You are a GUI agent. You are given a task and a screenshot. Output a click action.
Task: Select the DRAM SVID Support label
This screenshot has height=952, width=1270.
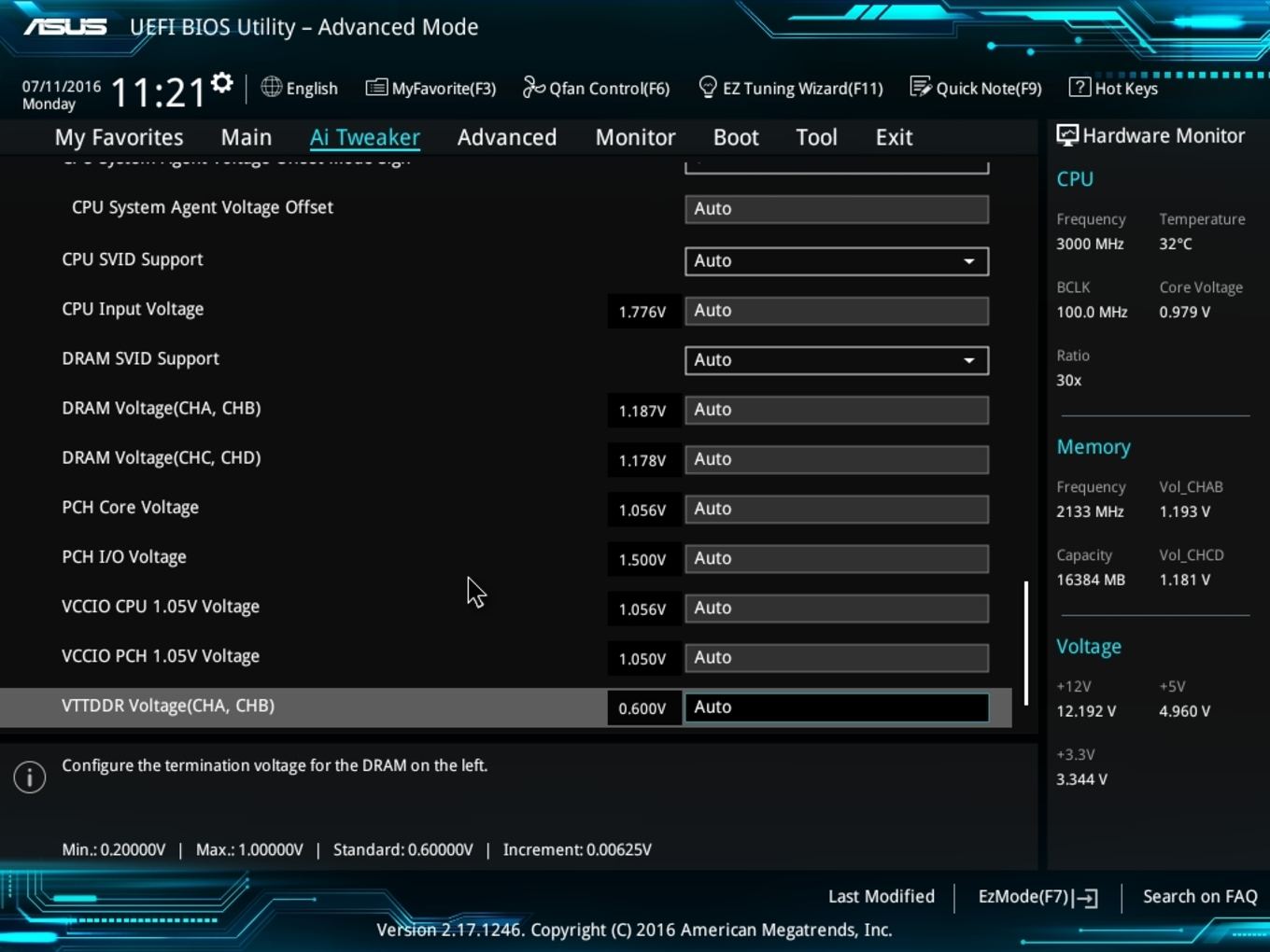140,358
